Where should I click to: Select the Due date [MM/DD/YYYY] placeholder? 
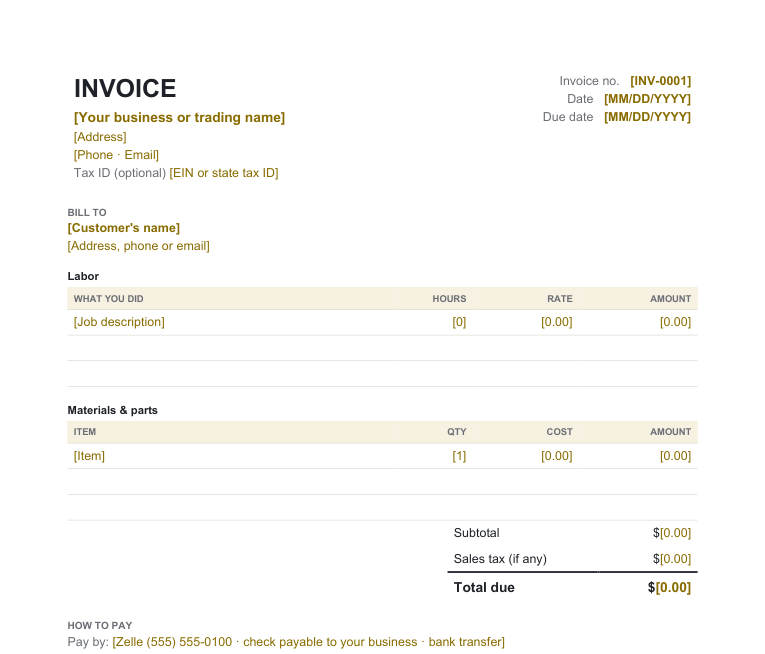(647, 117)
